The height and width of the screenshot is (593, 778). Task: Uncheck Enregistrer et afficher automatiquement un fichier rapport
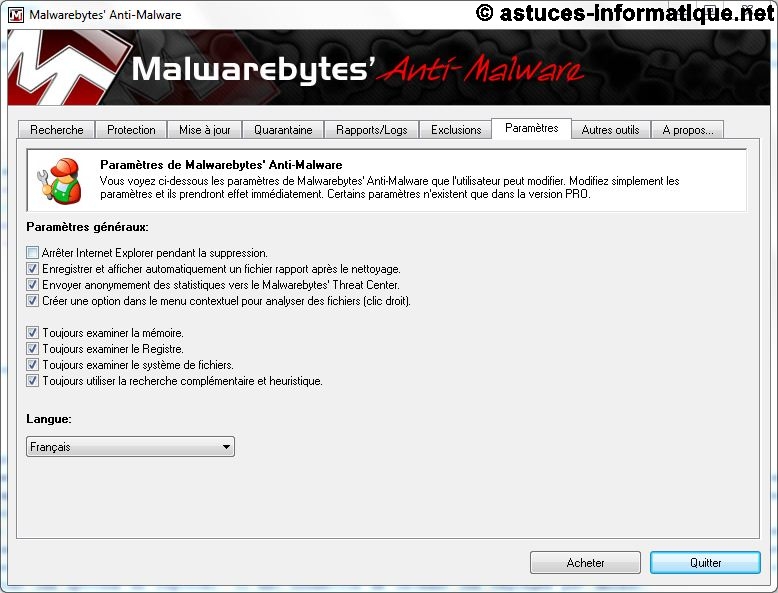(32, 269)
